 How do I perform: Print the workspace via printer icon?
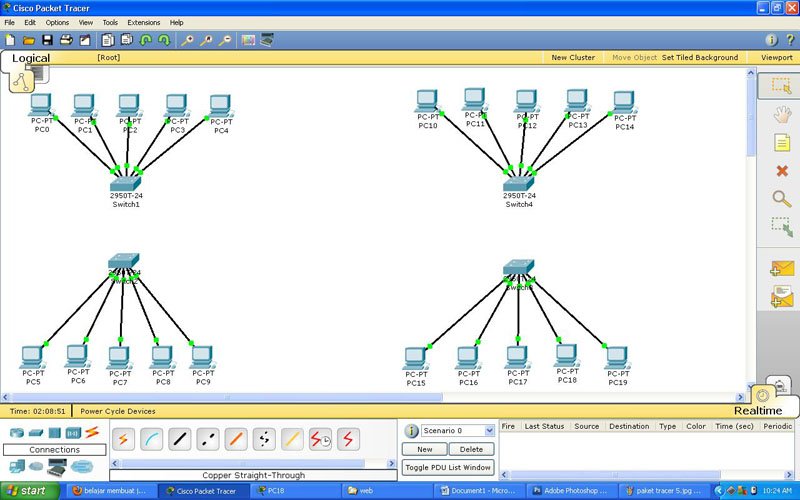coord(66,40)
